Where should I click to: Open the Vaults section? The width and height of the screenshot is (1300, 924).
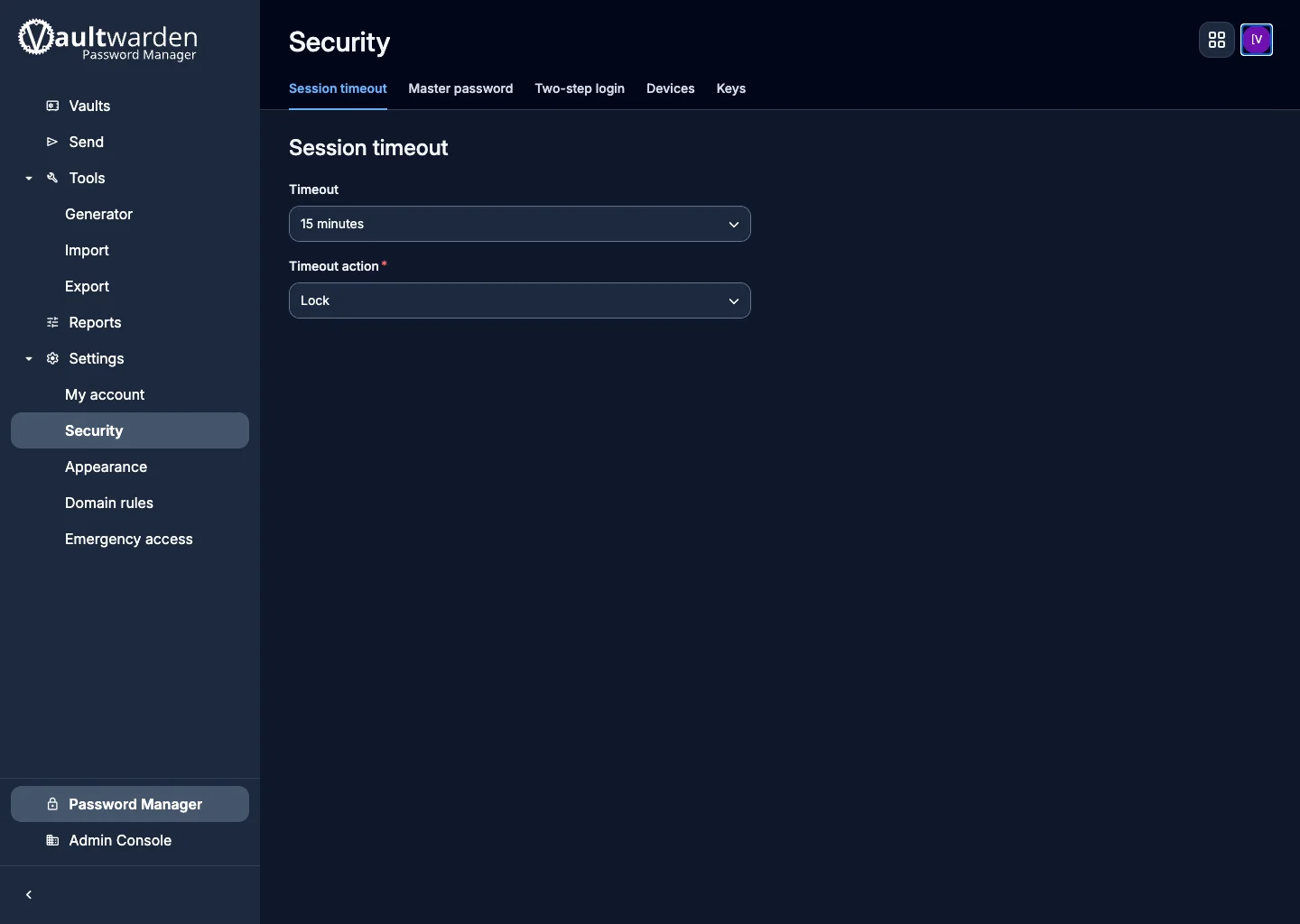click(130, 106)
